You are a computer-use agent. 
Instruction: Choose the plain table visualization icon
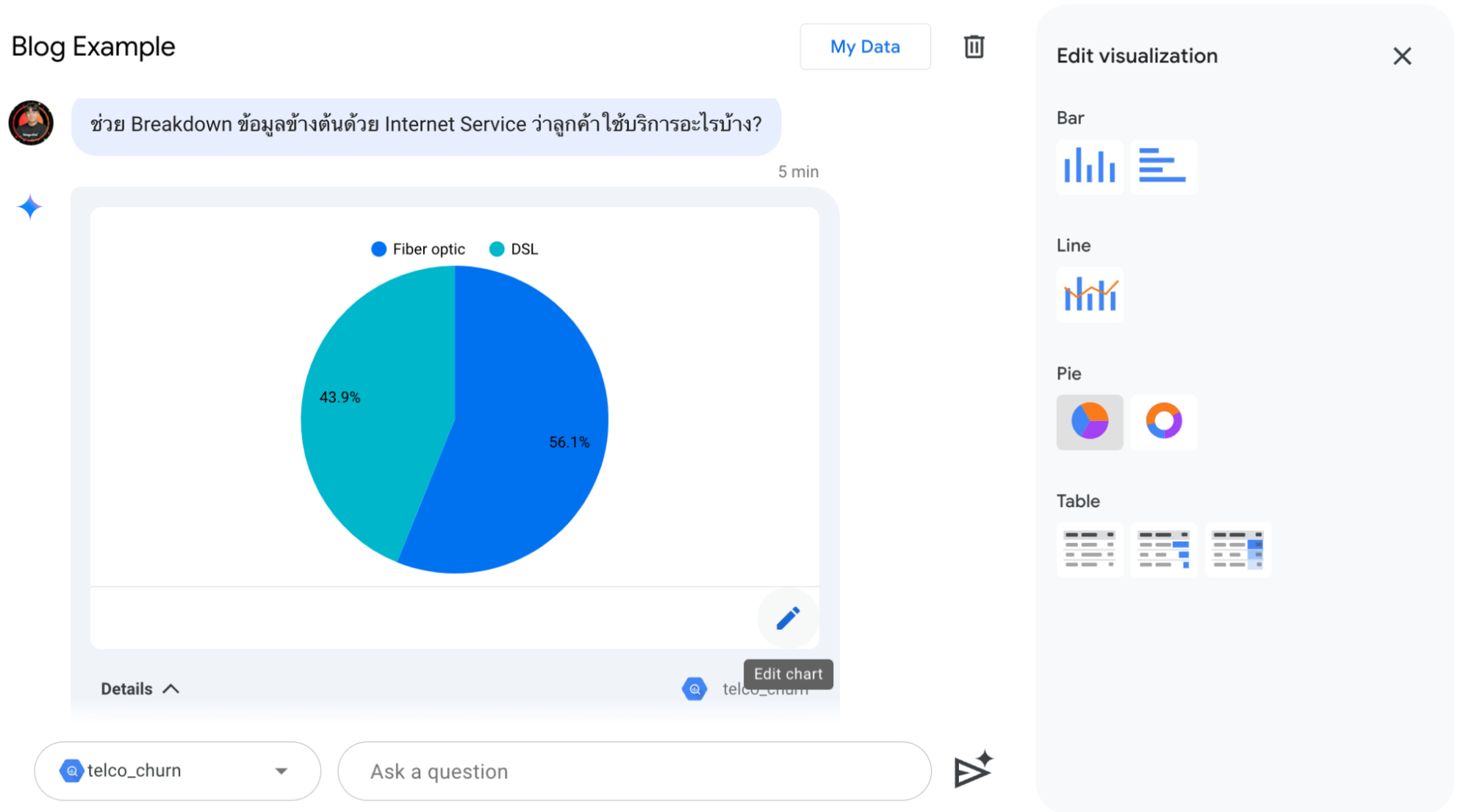tap(1089, 550)
